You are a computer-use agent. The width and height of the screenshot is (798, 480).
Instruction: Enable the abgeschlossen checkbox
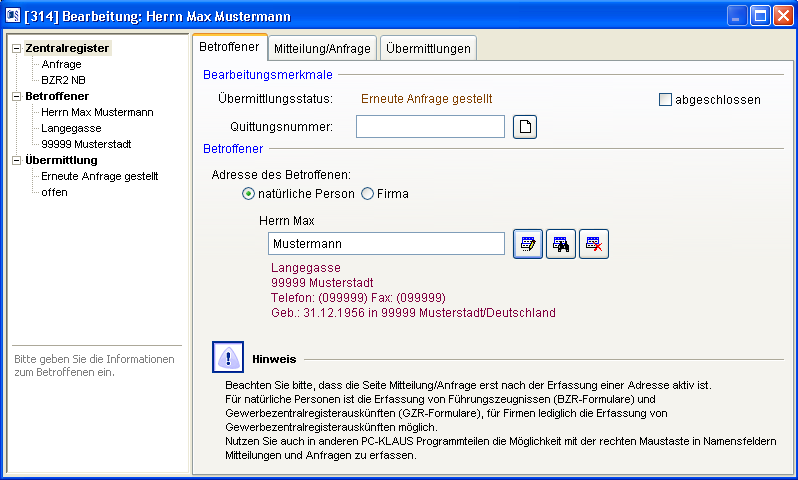point(666,100)
